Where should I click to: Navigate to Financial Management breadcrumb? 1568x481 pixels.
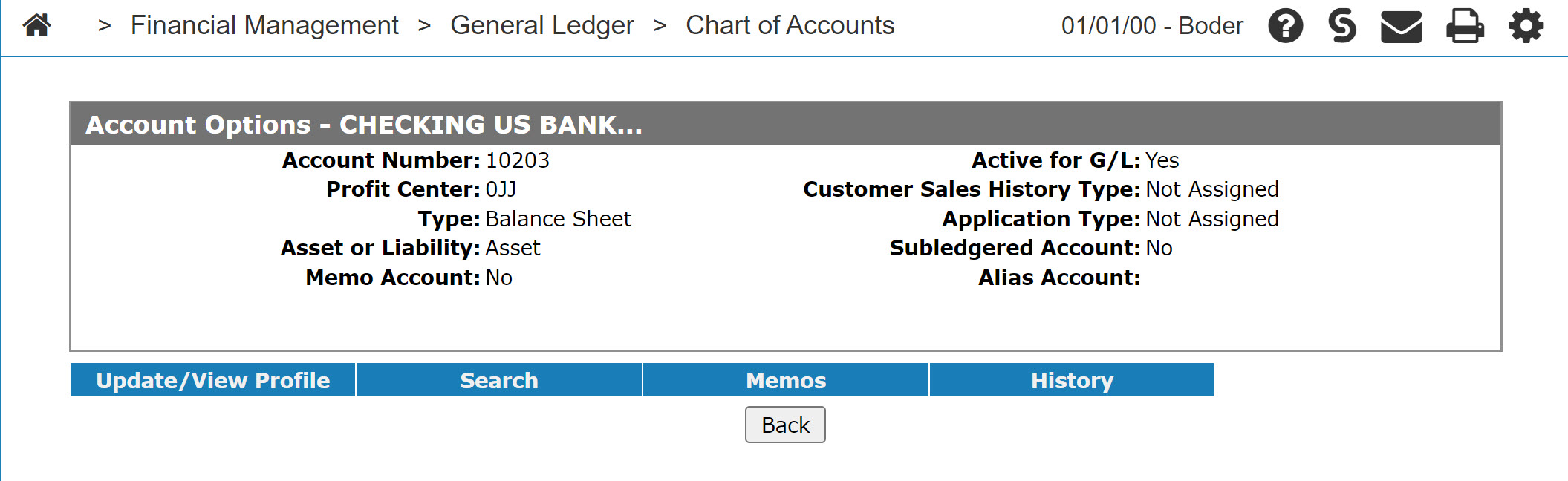click(x=264, y=25)
